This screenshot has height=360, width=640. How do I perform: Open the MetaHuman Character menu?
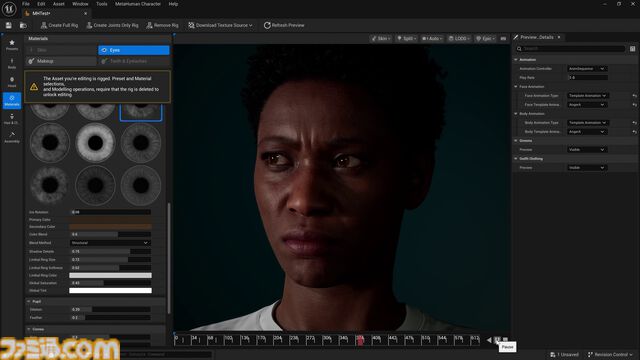point(138,4)
